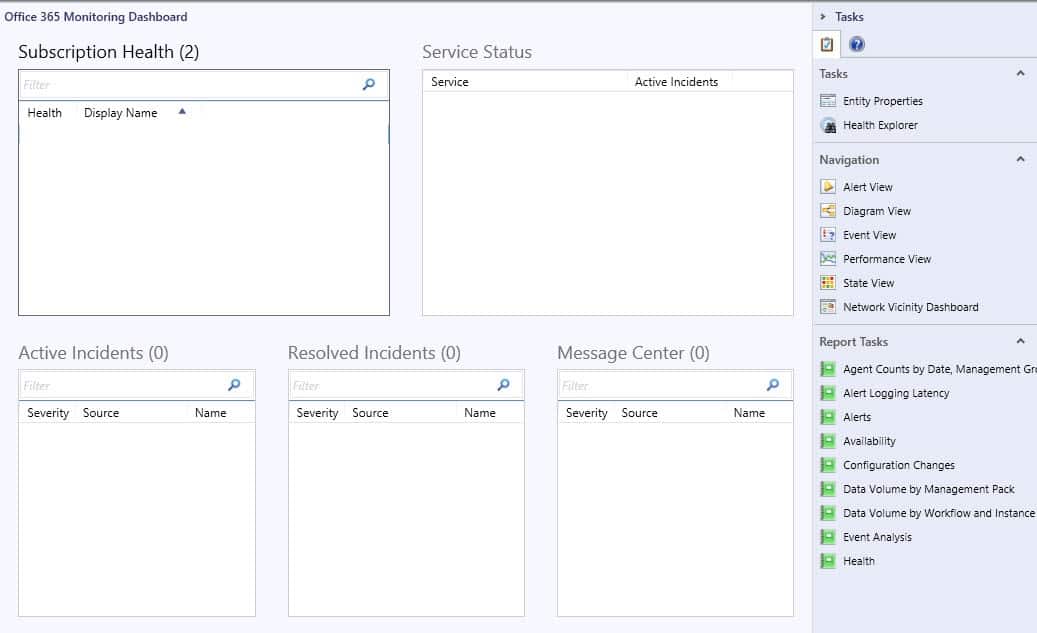Open Entity Properties task
Screen dimensions: 1037x633
(882, 101)
